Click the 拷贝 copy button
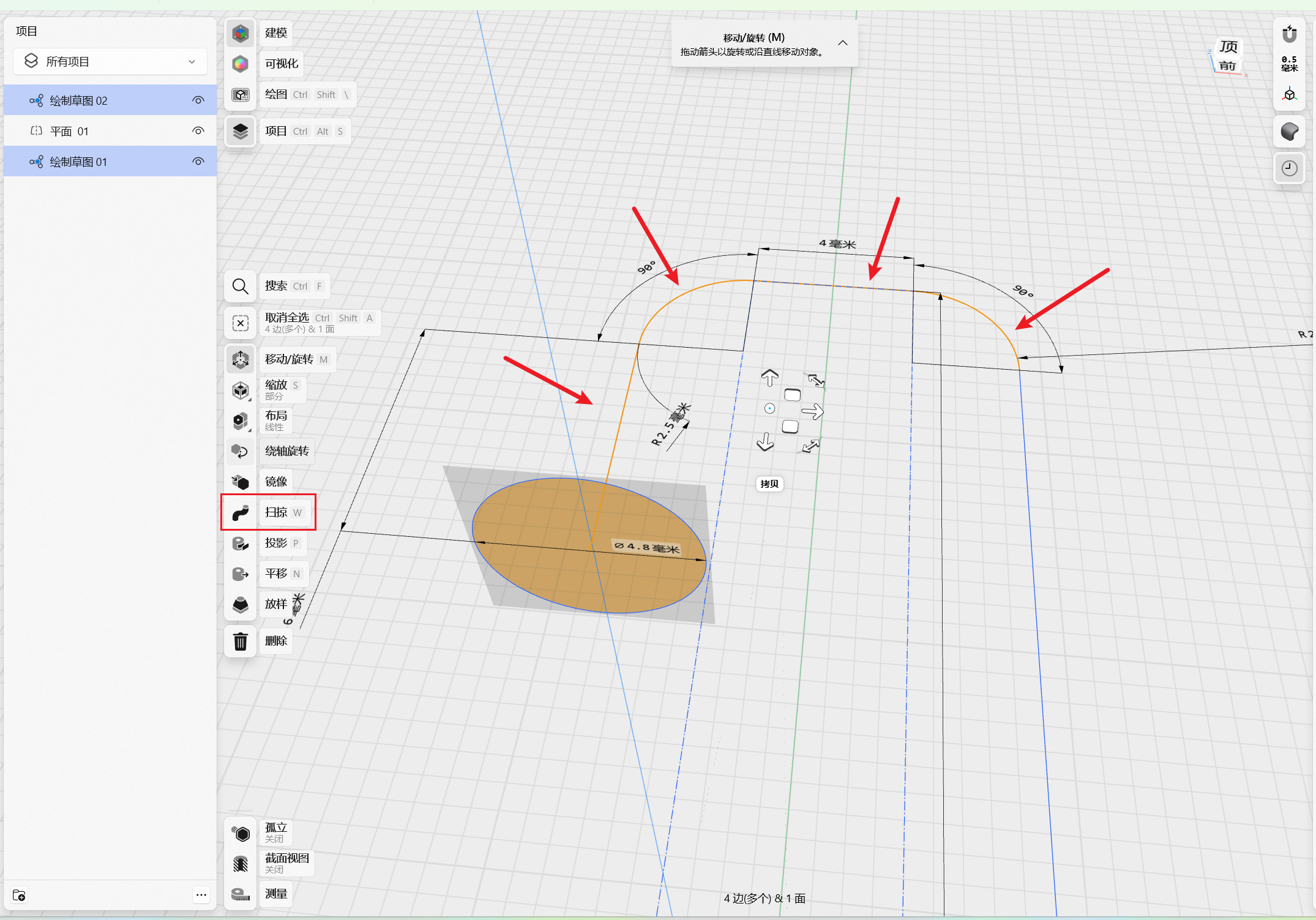This screenshot has height=920, width=1316. click(769, 484)
